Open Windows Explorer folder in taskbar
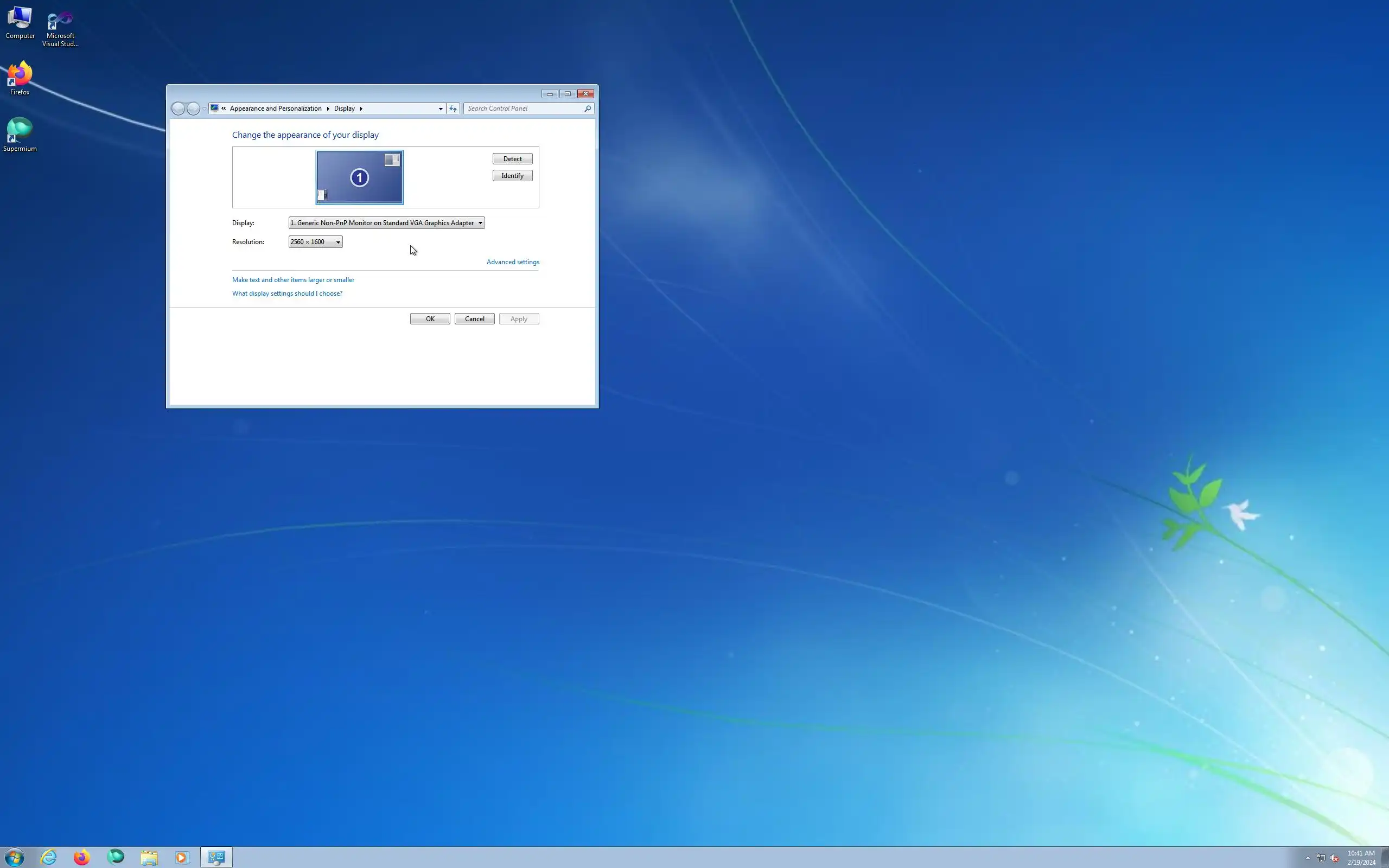This screenshot has width=1389, height=868. coord(149,857)
